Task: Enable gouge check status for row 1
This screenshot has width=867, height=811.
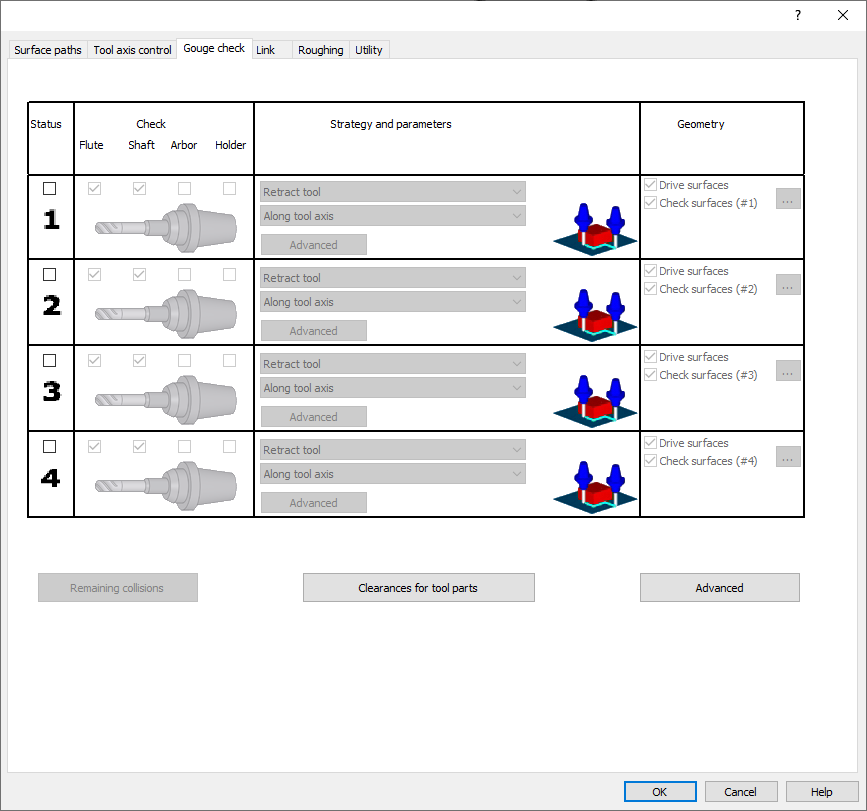Action: pyautogui.click(x=50, y=189)
